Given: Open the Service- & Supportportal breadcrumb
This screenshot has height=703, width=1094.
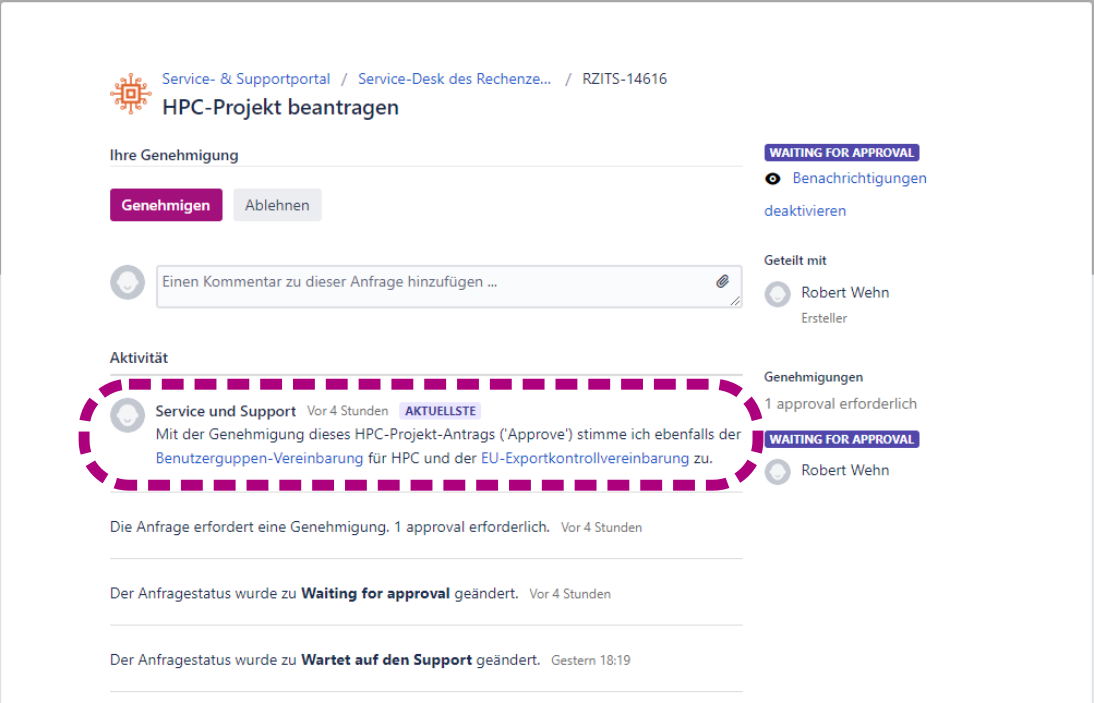Looking at the screenshot, I should click(x=246, y=79).
